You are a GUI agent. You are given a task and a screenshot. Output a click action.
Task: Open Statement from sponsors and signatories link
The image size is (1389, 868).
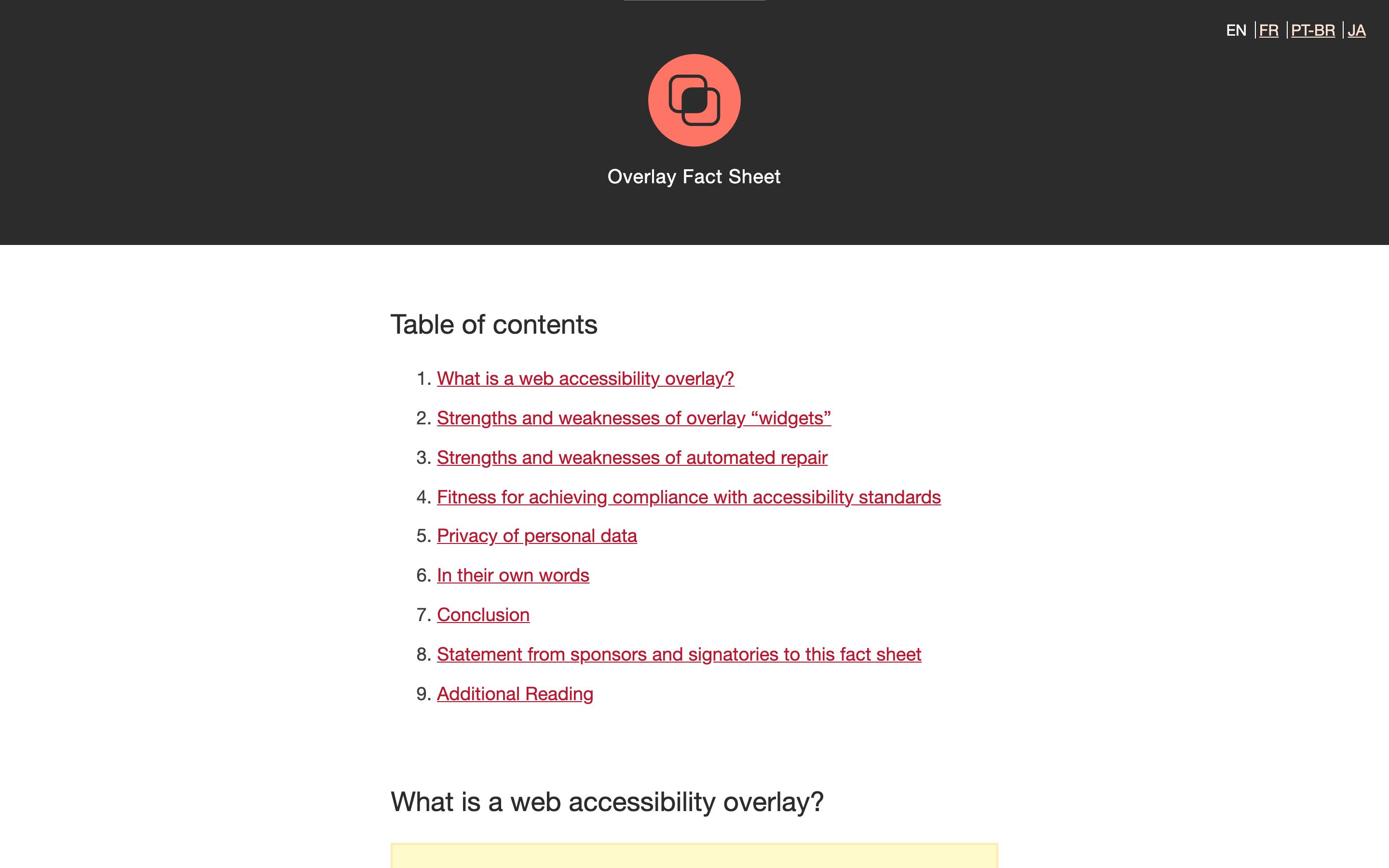(x=679, y=654)
